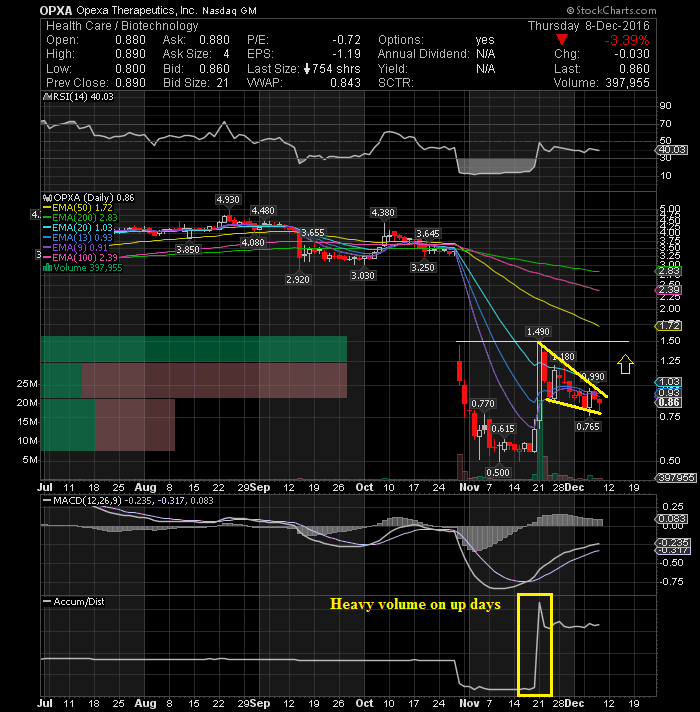
Task: Click the -3.39% percent change value
Action: pyautogui.click(x=626, y=40)
